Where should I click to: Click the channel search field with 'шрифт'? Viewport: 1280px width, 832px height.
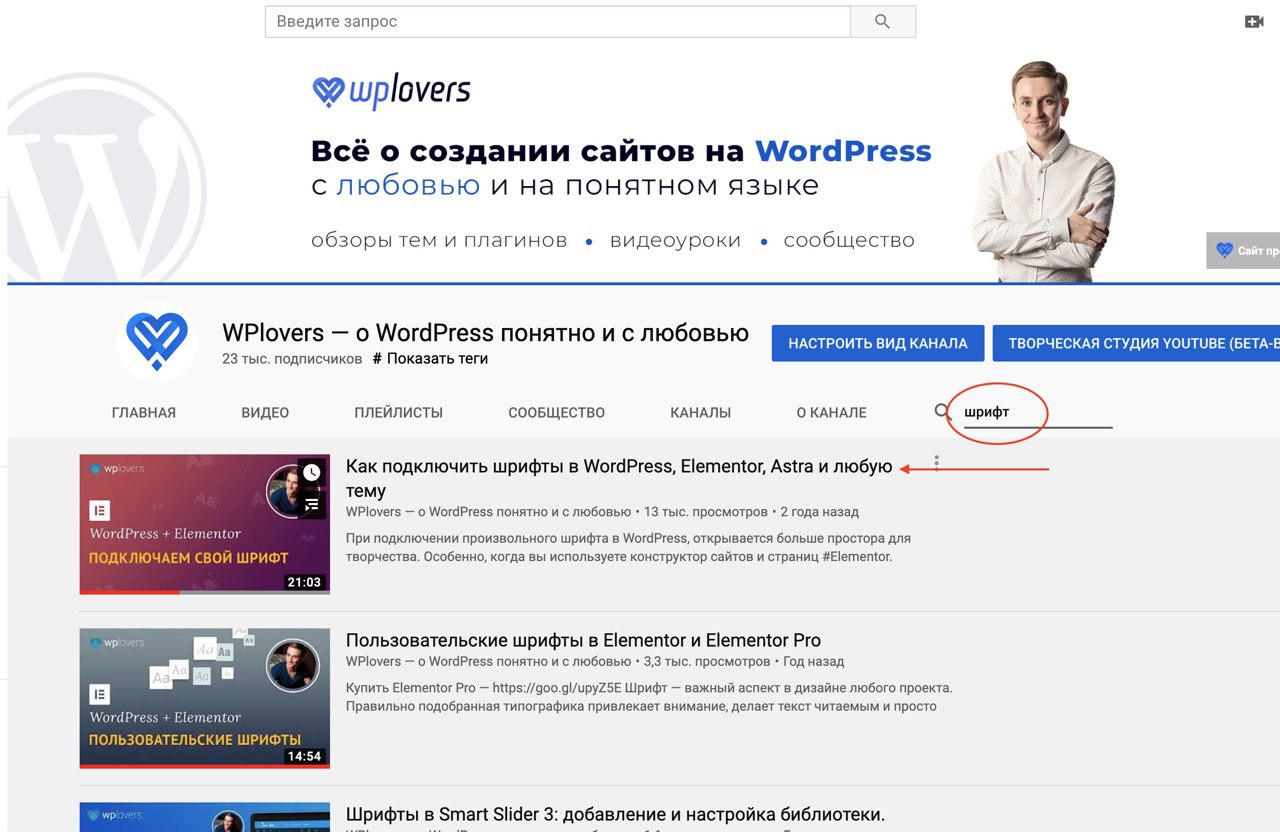point(1037,412)
